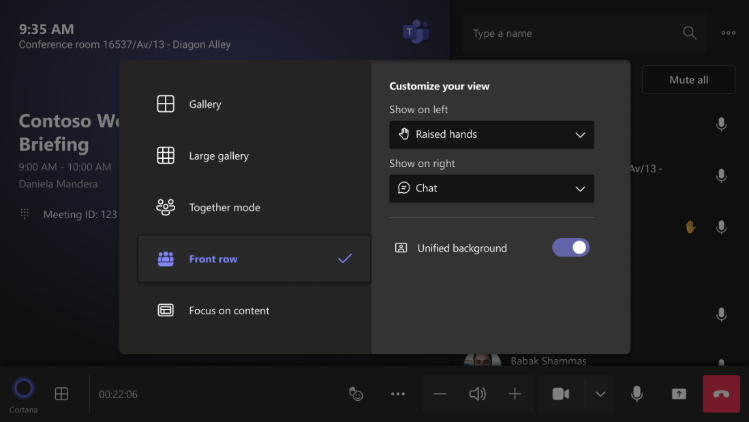
Task: Open the participants panel more options
Action: pyautogui.click(x=728, y=33)
